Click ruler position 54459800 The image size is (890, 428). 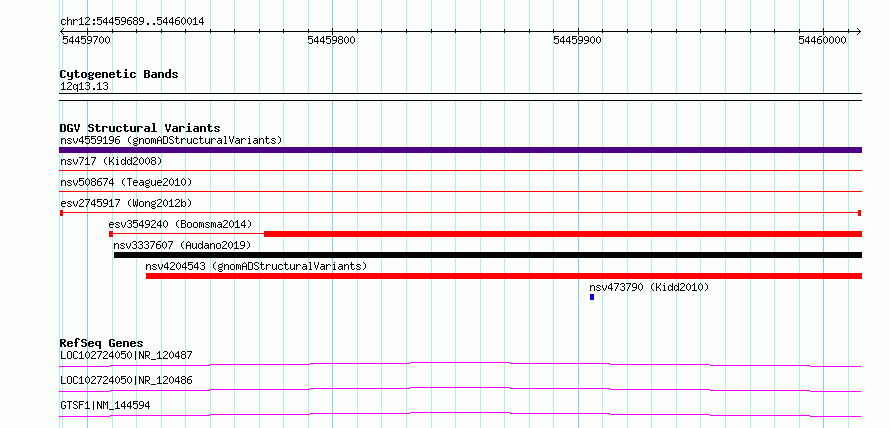pos(331,40)
